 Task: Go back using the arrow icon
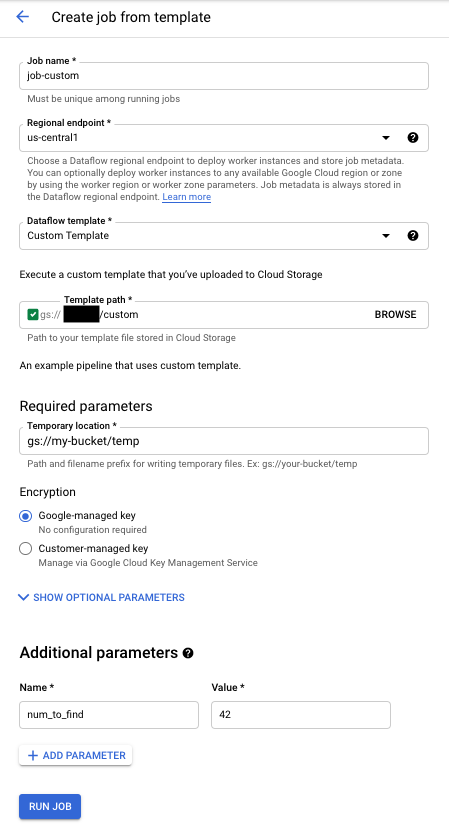pyautogui.click(x=22, y=17)
